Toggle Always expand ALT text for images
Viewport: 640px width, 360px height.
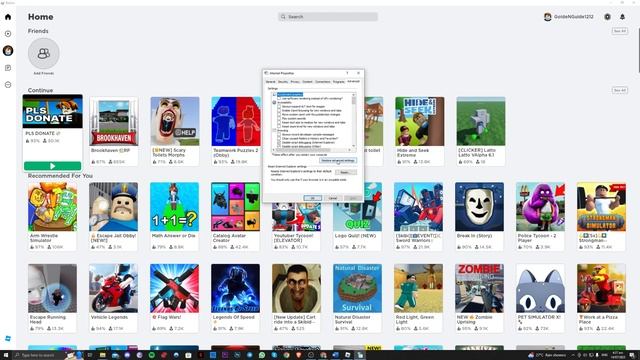pyautogui.click(x=279, y=107)
